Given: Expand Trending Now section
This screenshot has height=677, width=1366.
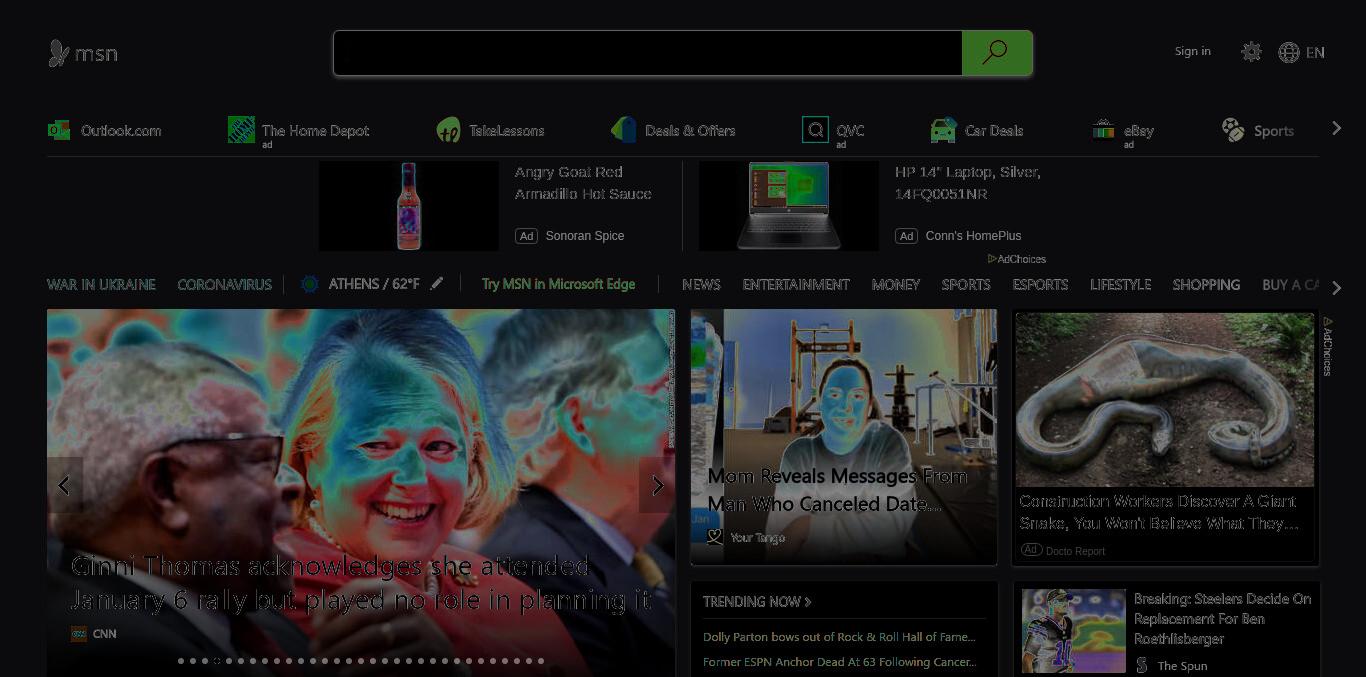Looking at the screenshot, I should 757,601.
